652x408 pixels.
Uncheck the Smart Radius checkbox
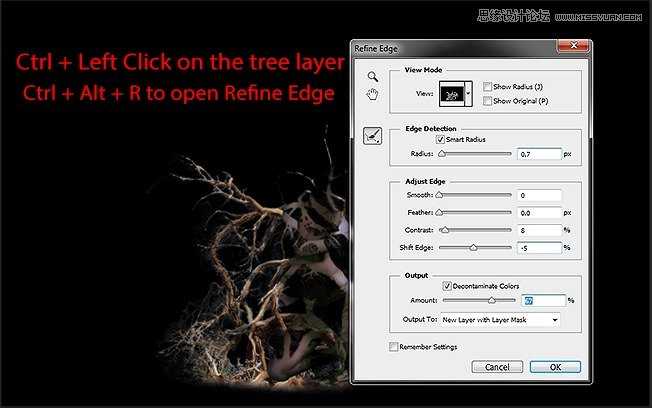(x=441, y=140)
